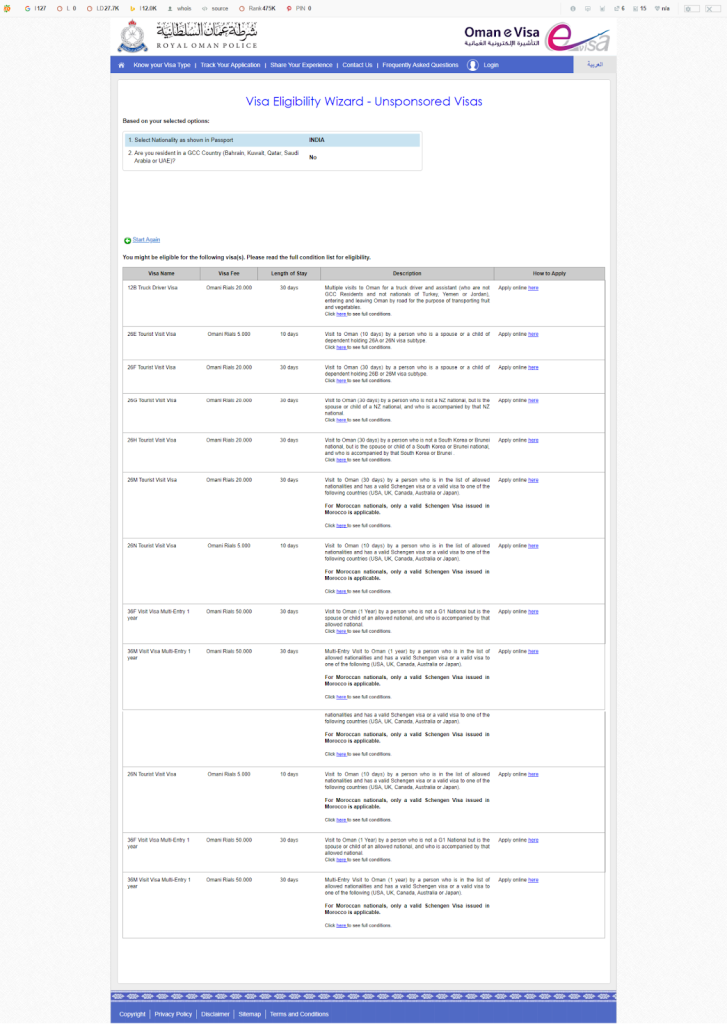Select the INDIA nationality value
Viewport: 727px width, 1024px height.
click(317, 140)
